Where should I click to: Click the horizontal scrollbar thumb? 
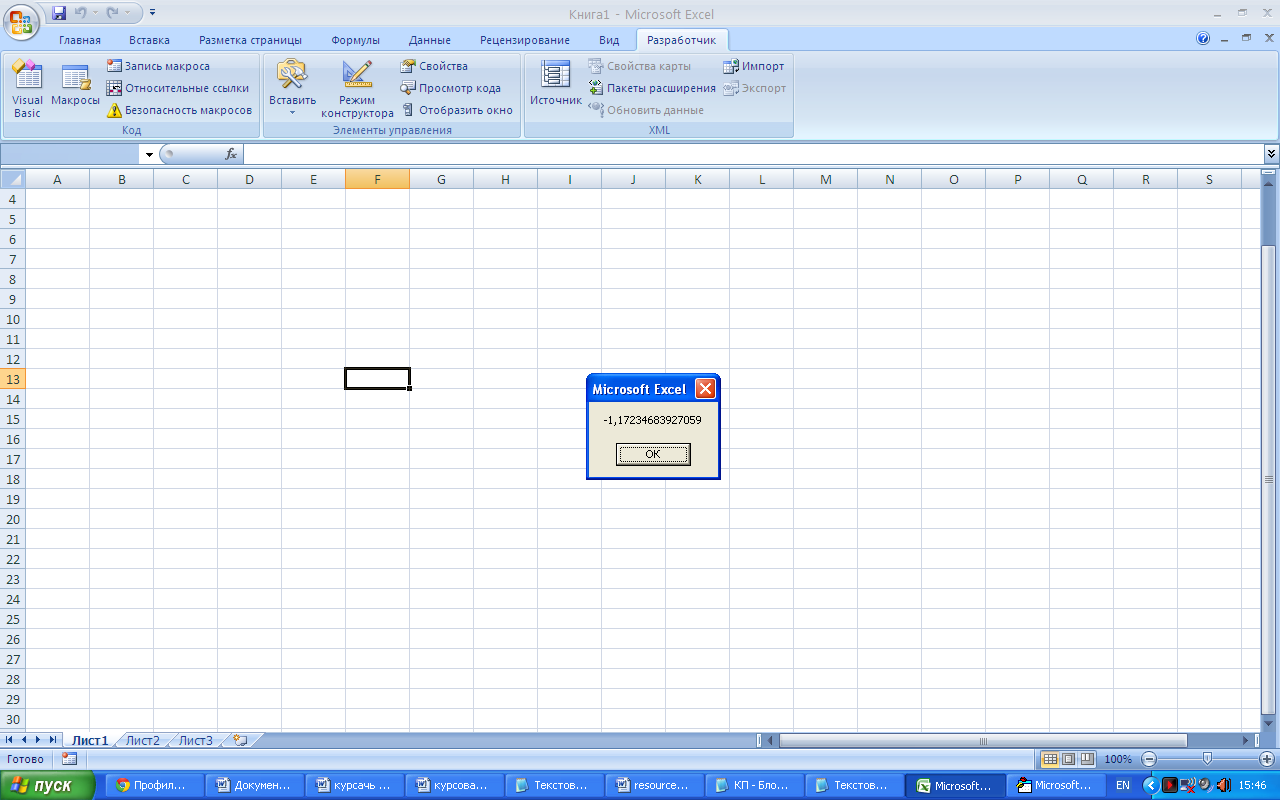click(983, 741)
